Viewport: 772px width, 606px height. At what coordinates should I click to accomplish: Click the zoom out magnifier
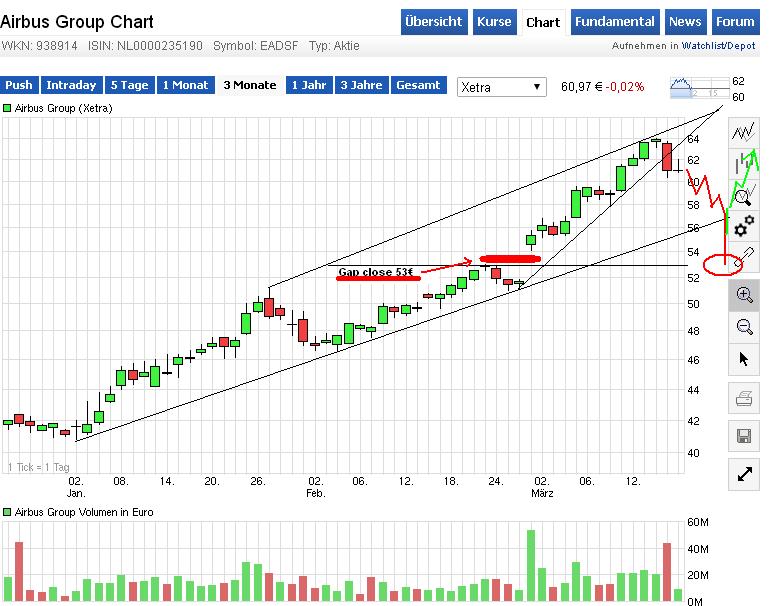[744, 326]
